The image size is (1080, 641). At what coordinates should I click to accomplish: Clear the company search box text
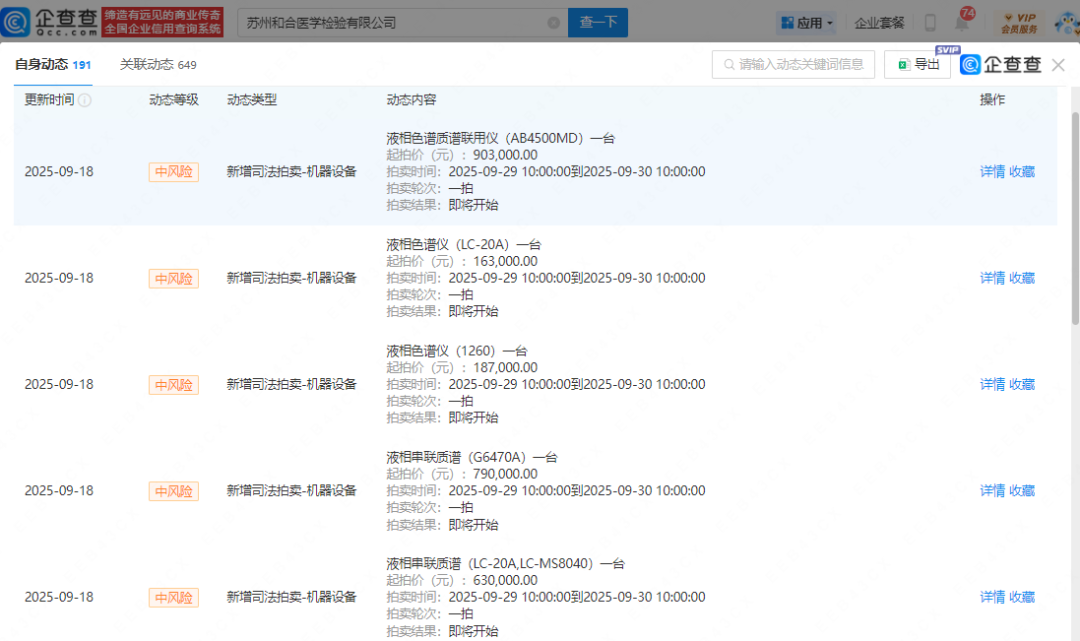pos(553,23)
